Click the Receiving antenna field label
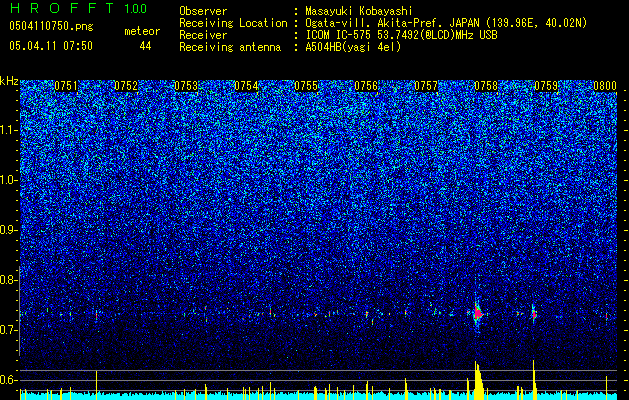Image resolution: width=629 pixels, height=400 pixels. tap(230, 47)
